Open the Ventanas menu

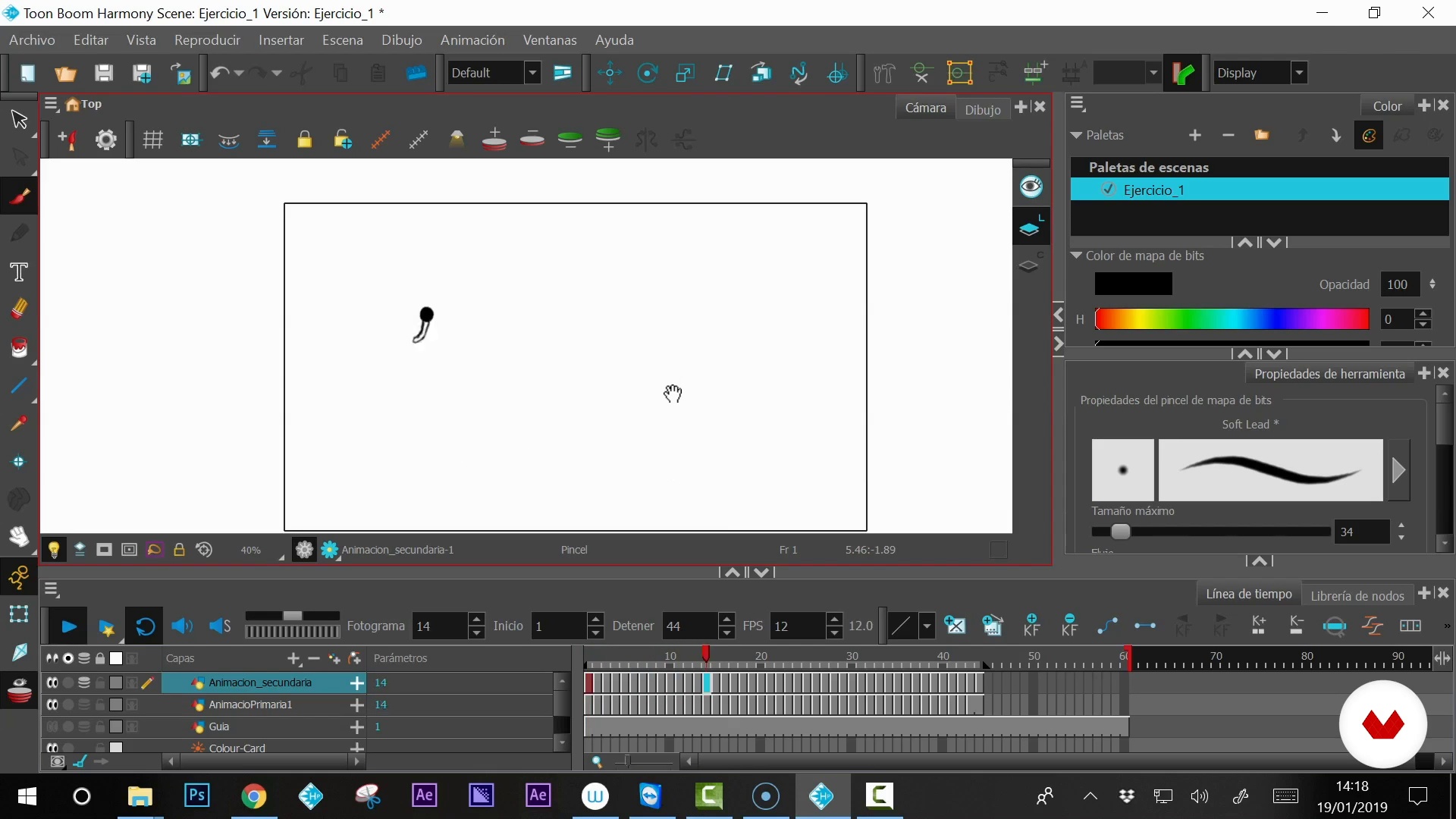(550, 39)
